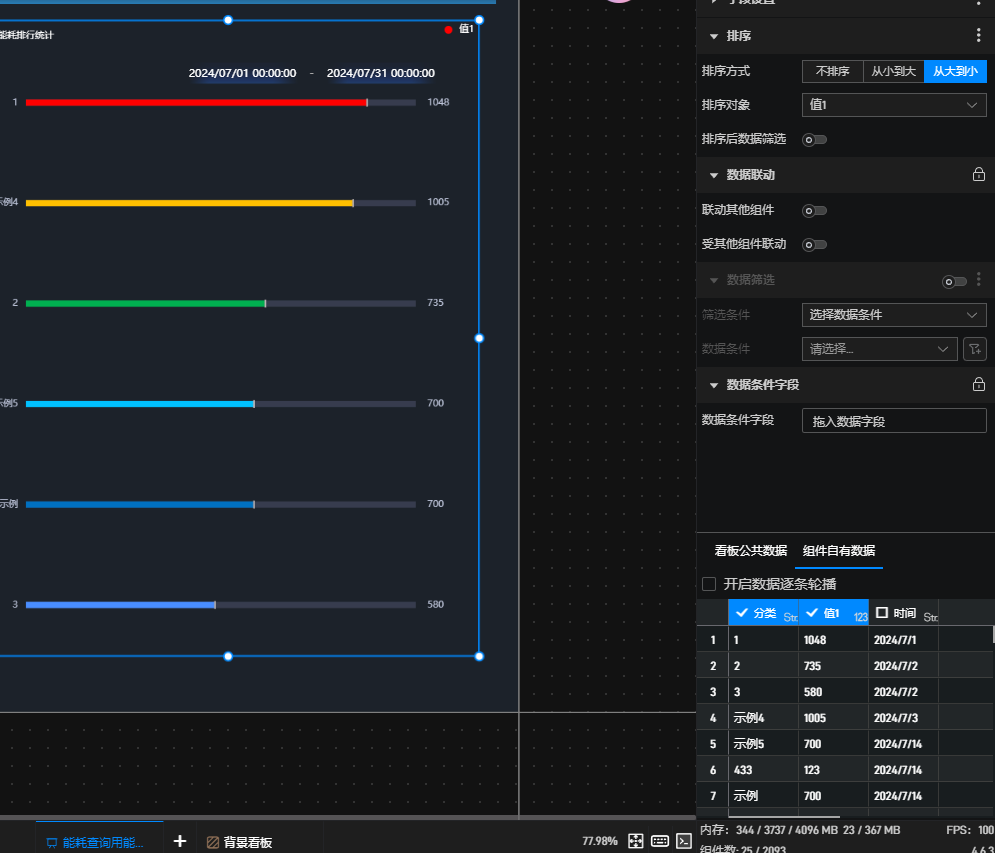Select 不排序 sort option

click(x=832, y=72)
